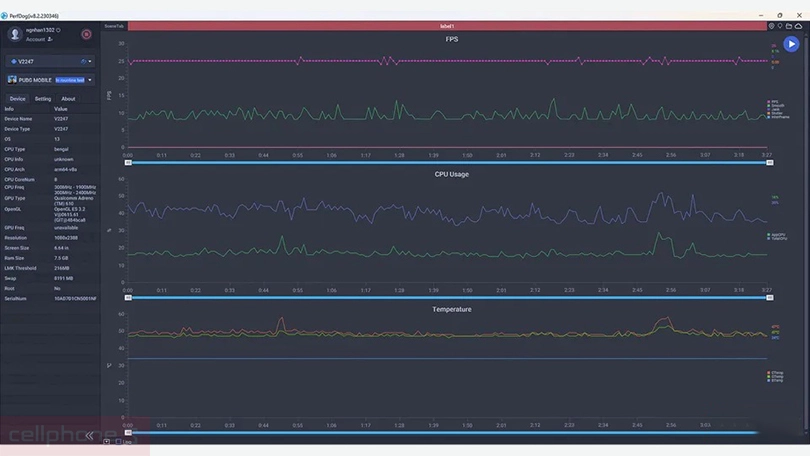Click the Account link under username
Image resolution: width=810 pixels, height=456 pixels.
coord(36,39)
